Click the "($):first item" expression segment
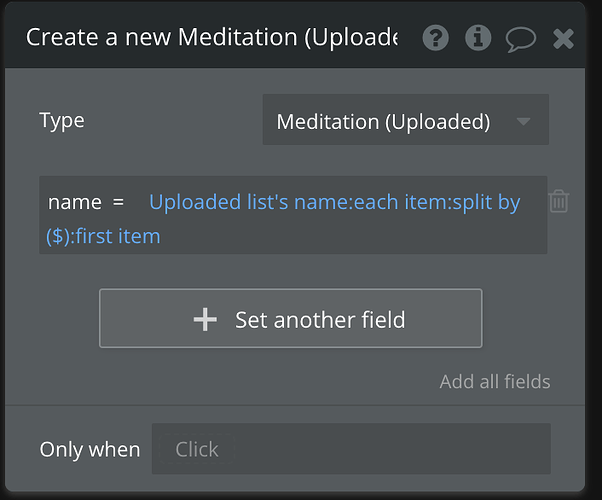 tap(104, 237)
